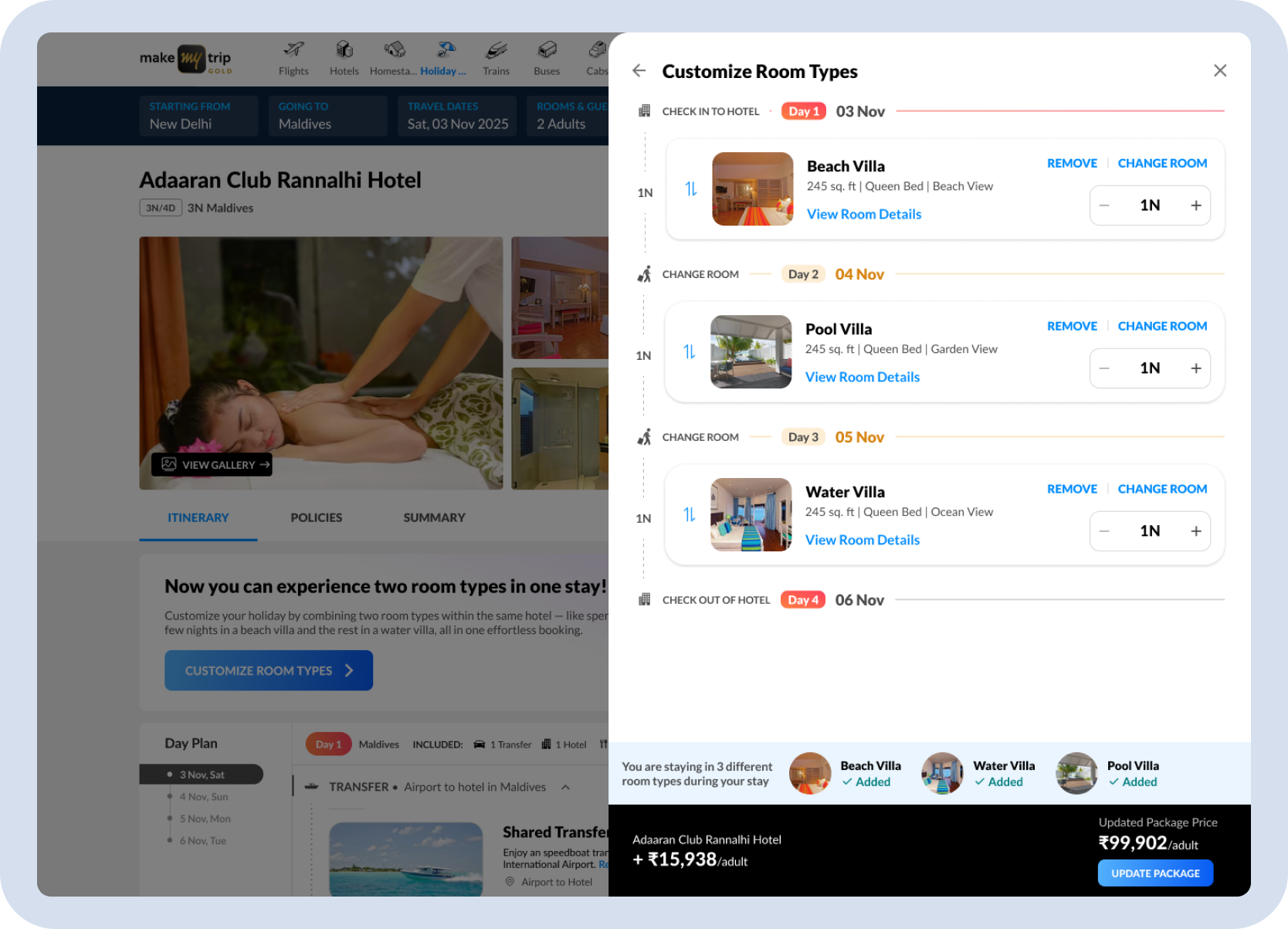Click the hotel bedroom gallery photo
This screenshot has height=929, width=1288.
click(x=560, y=298)
